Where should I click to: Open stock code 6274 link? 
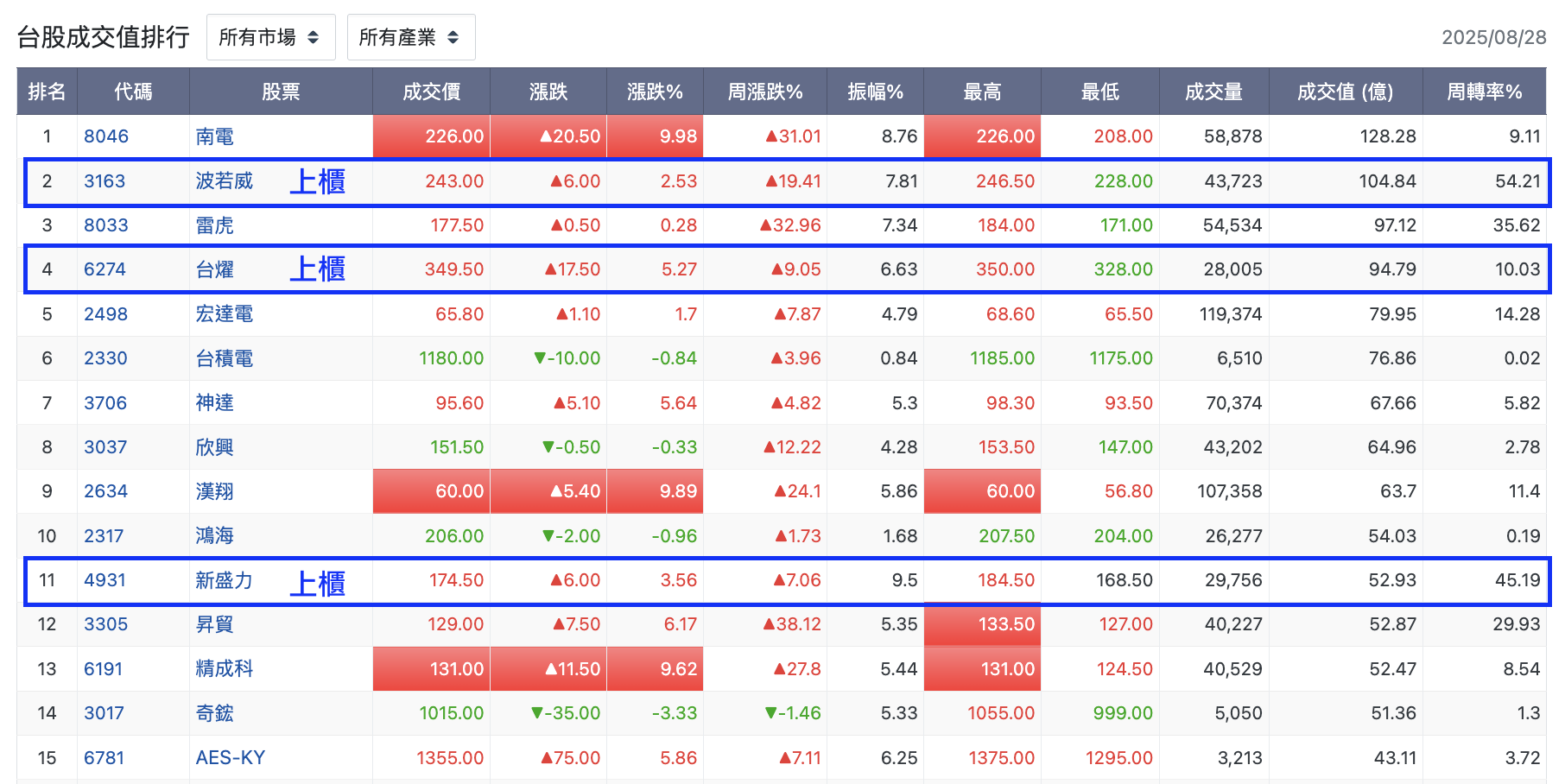tap(105, 269)
